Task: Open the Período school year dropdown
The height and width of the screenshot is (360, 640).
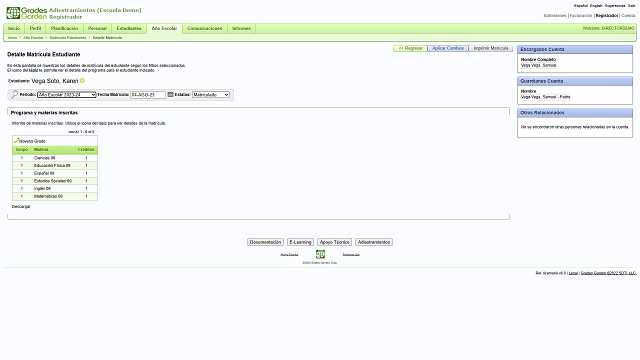Action: pos(67,95)
